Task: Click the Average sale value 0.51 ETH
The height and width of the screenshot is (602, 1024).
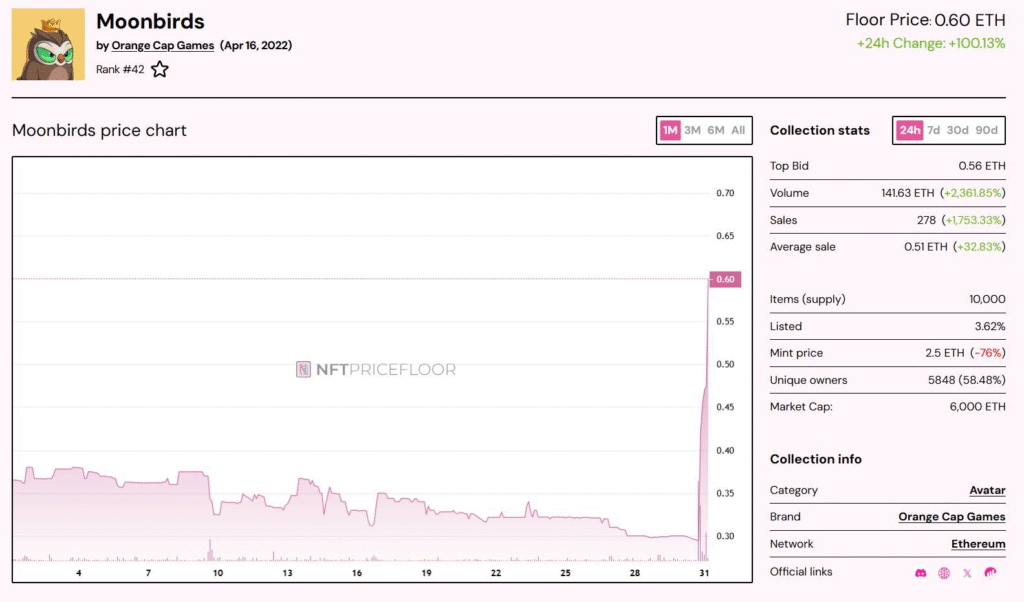Action: click(925, 247)
